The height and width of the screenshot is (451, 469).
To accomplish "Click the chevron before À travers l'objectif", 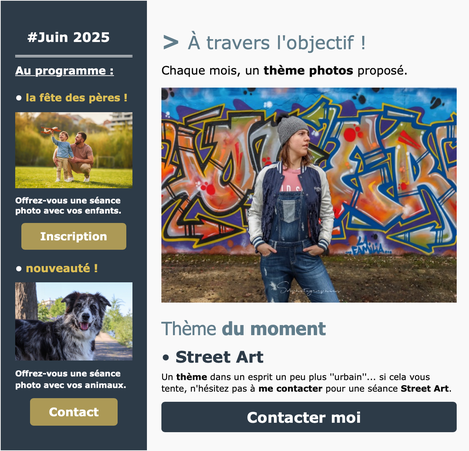I will pyautogui.click(x=171, y=43).
